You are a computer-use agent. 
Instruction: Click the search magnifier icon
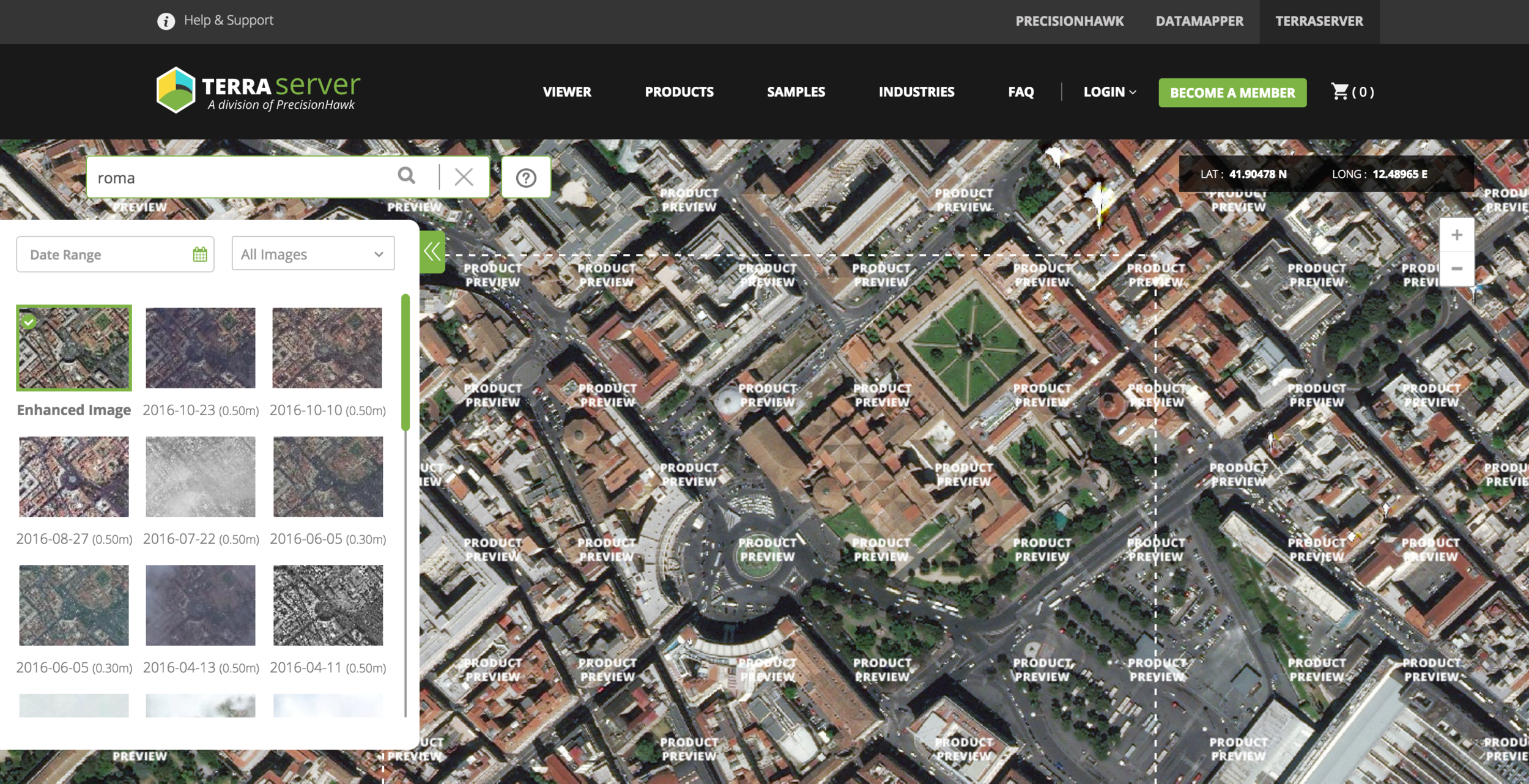[x=407, y=176]
